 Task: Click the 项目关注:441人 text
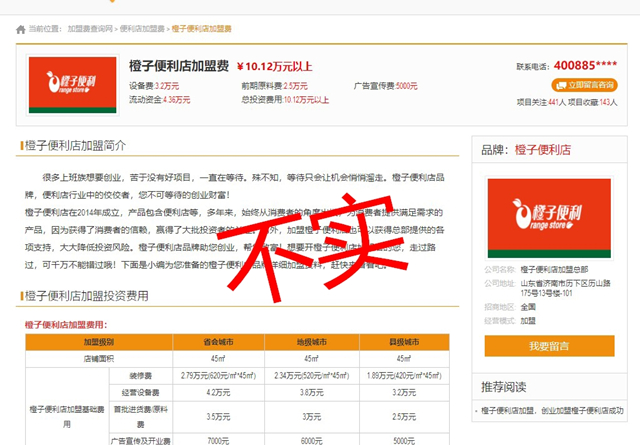(541, 102)
